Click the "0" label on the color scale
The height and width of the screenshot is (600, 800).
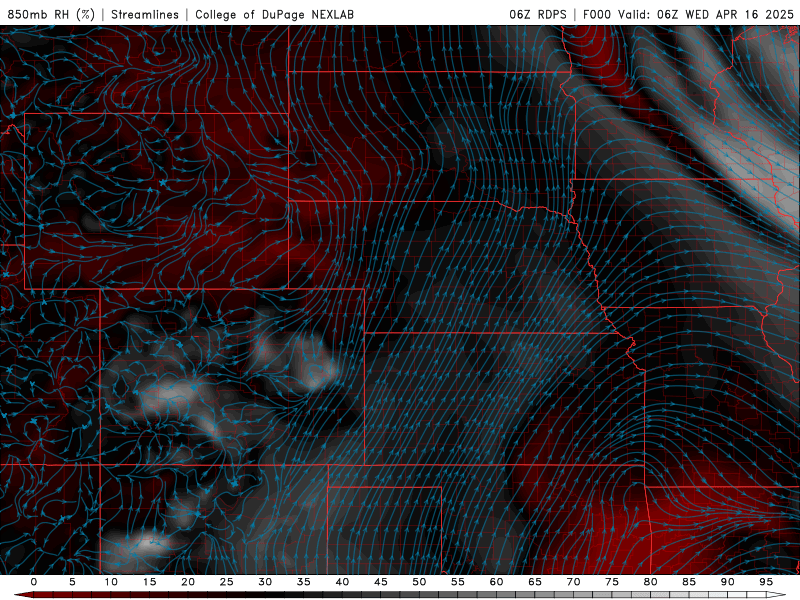(34, 582)
